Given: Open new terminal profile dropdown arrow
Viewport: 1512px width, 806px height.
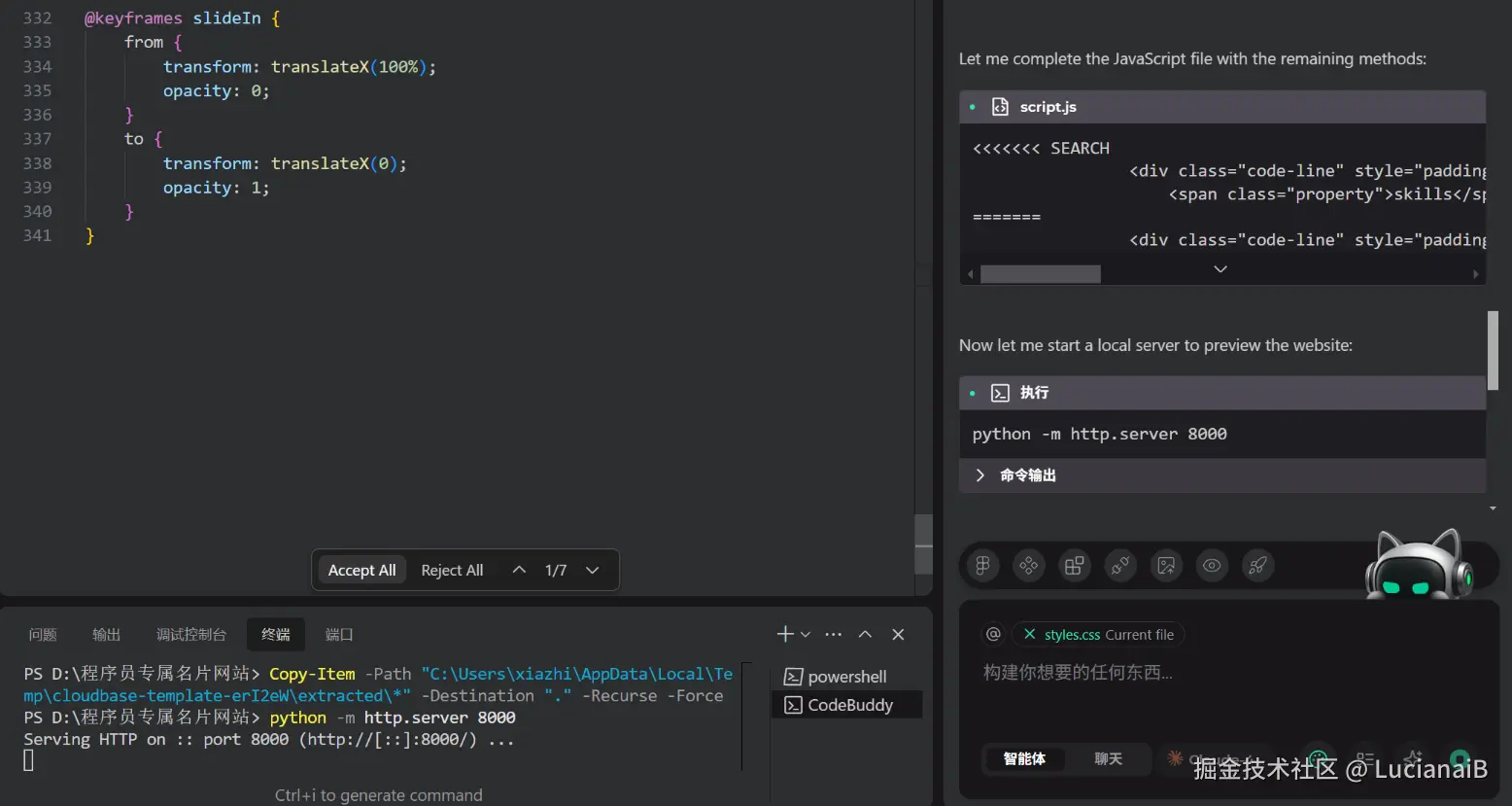Looking at the screenshot, I should pos(806,634).
